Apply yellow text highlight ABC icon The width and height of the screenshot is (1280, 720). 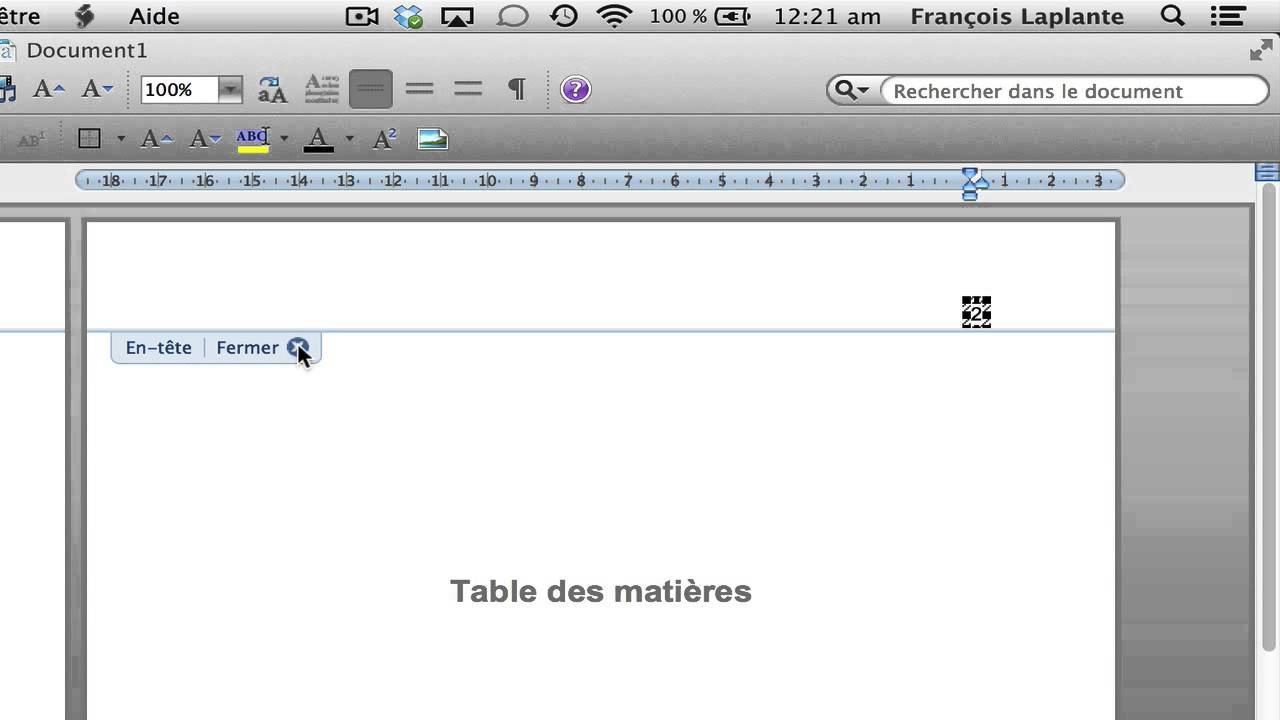coord(253,139)
